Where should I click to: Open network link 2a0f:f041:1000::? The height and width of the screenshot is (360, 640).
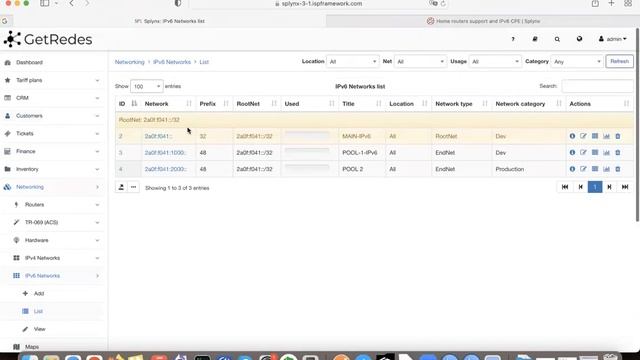pos(165,153)
